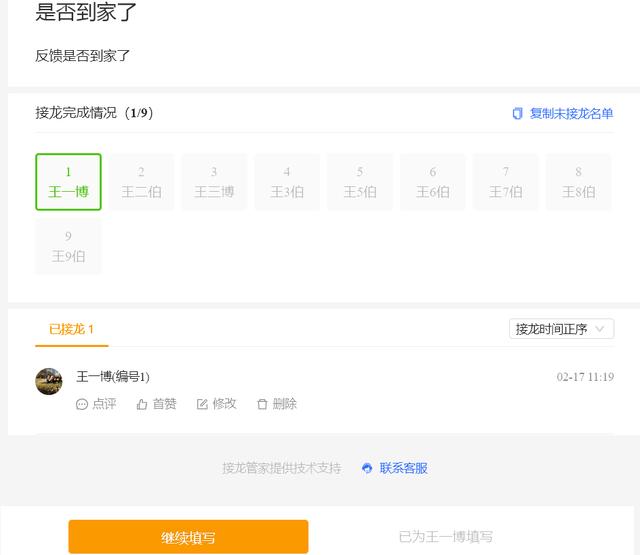Click the page title 是否到家了
This screenshot has width=640, height=555.
click(x=86, y=11)
